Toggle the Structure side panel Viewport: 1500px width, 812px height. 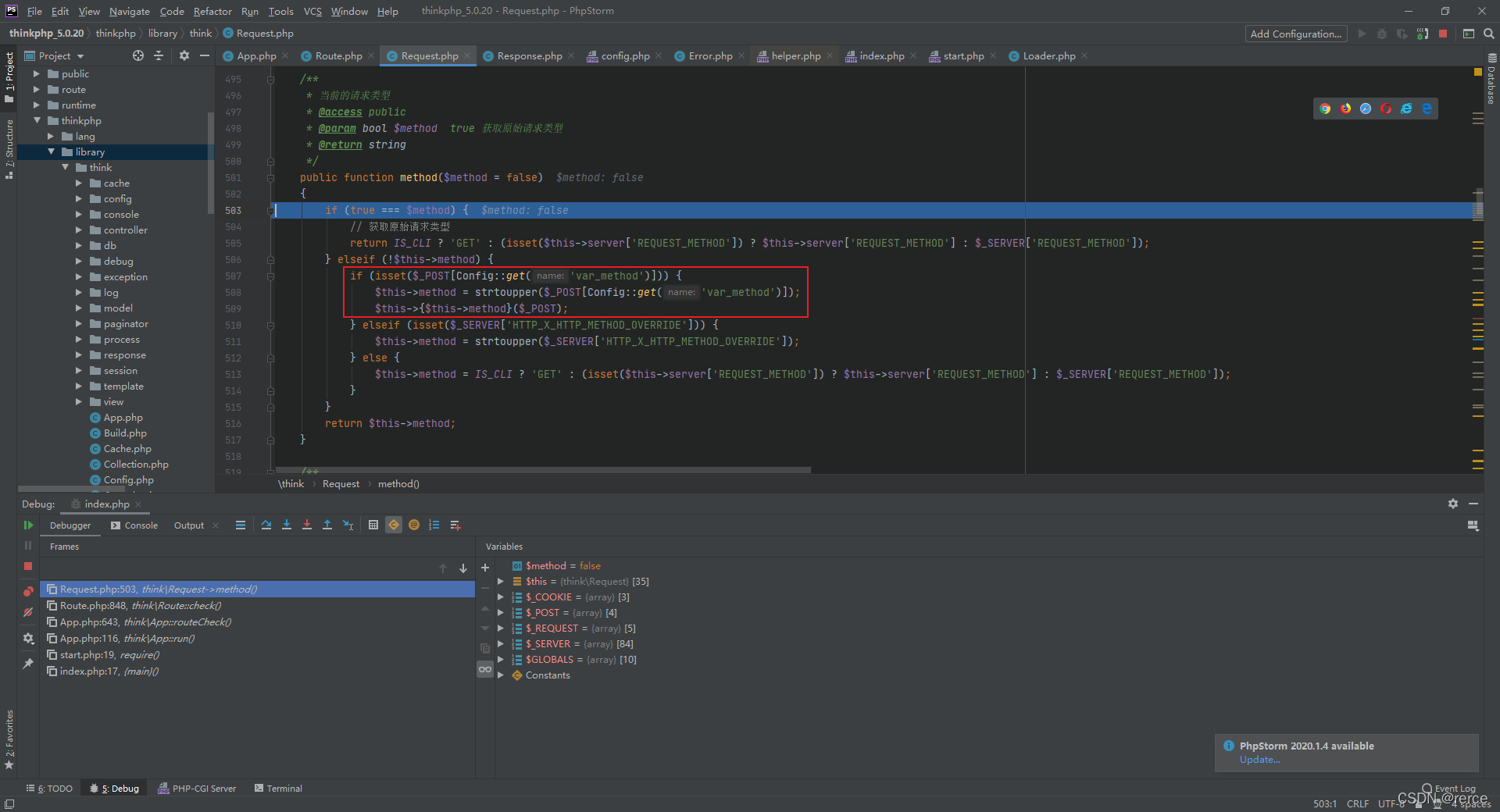[x=9, y=148]
